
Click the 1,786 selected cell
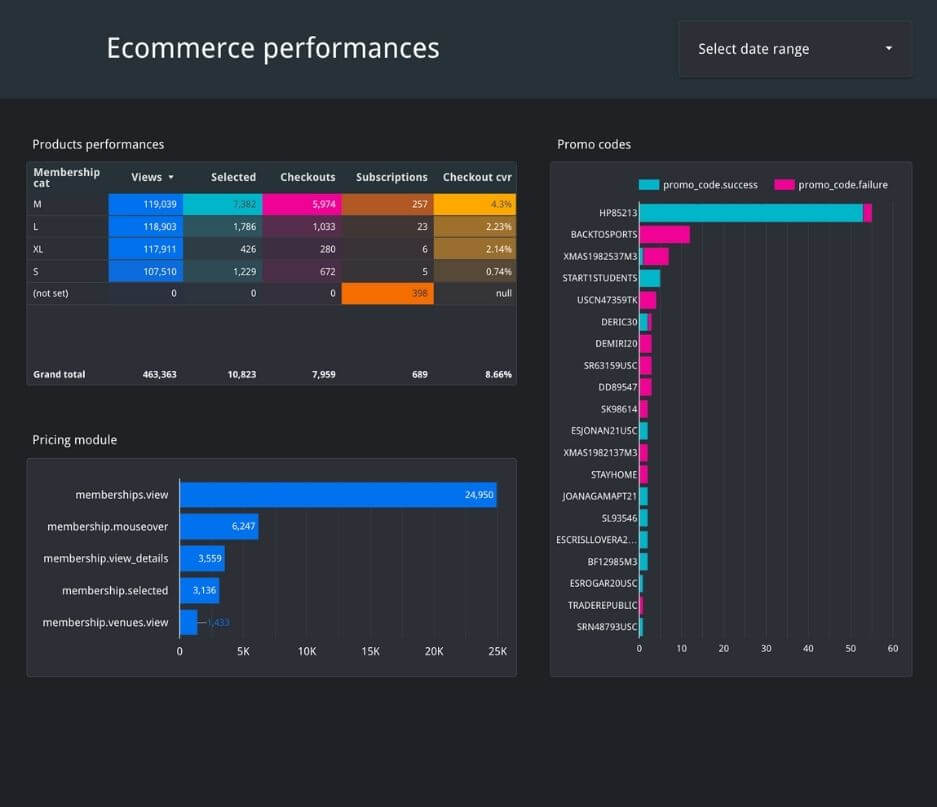[x=222, y=227]
